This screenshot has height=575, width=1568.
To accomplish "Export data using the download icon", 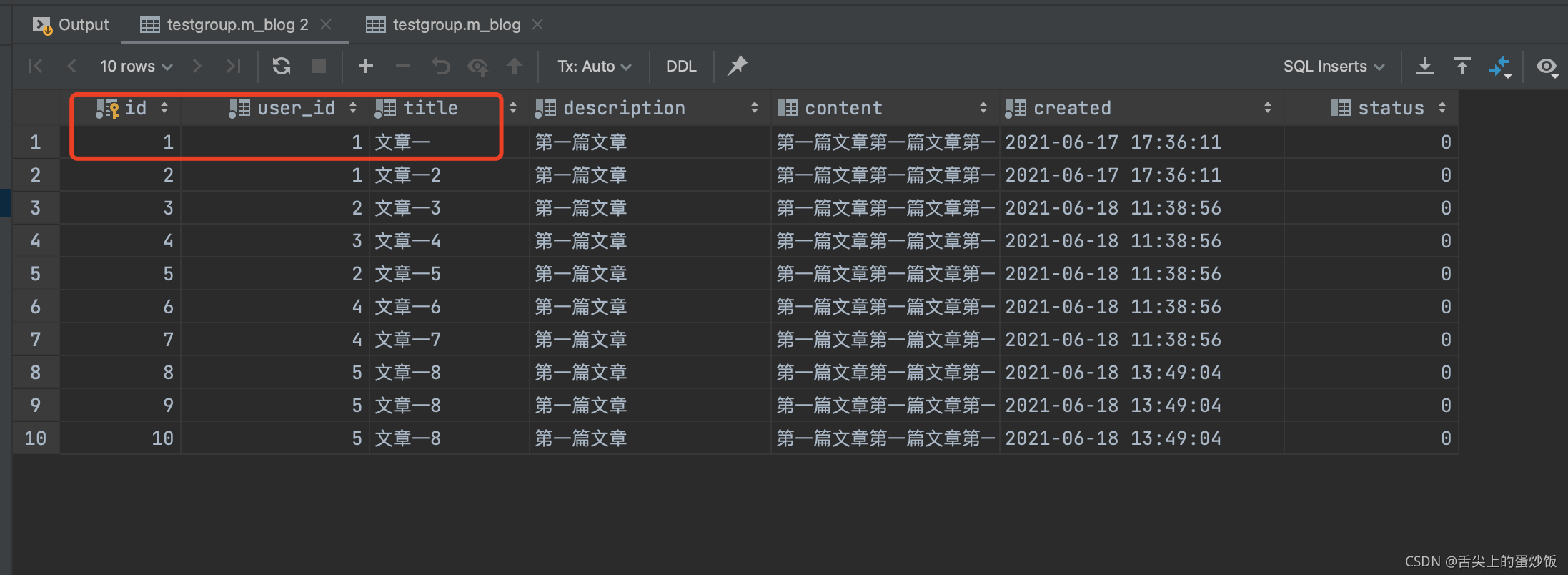I will 1424,66.
